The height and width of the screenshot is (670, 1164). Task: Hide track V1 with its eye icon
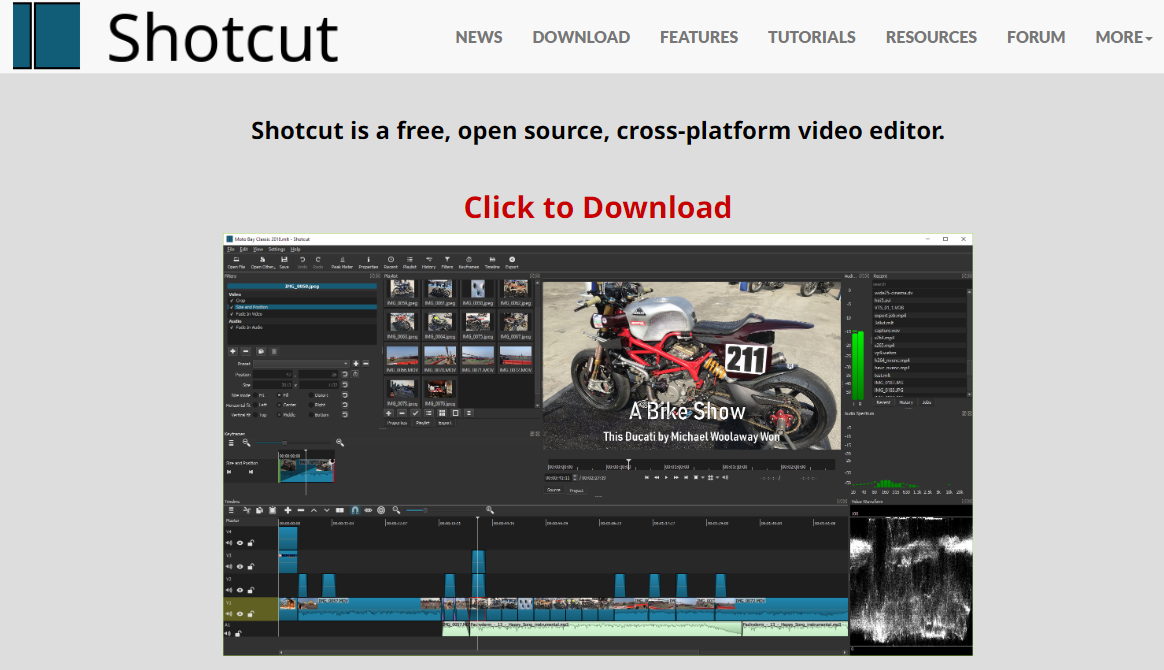240,614
